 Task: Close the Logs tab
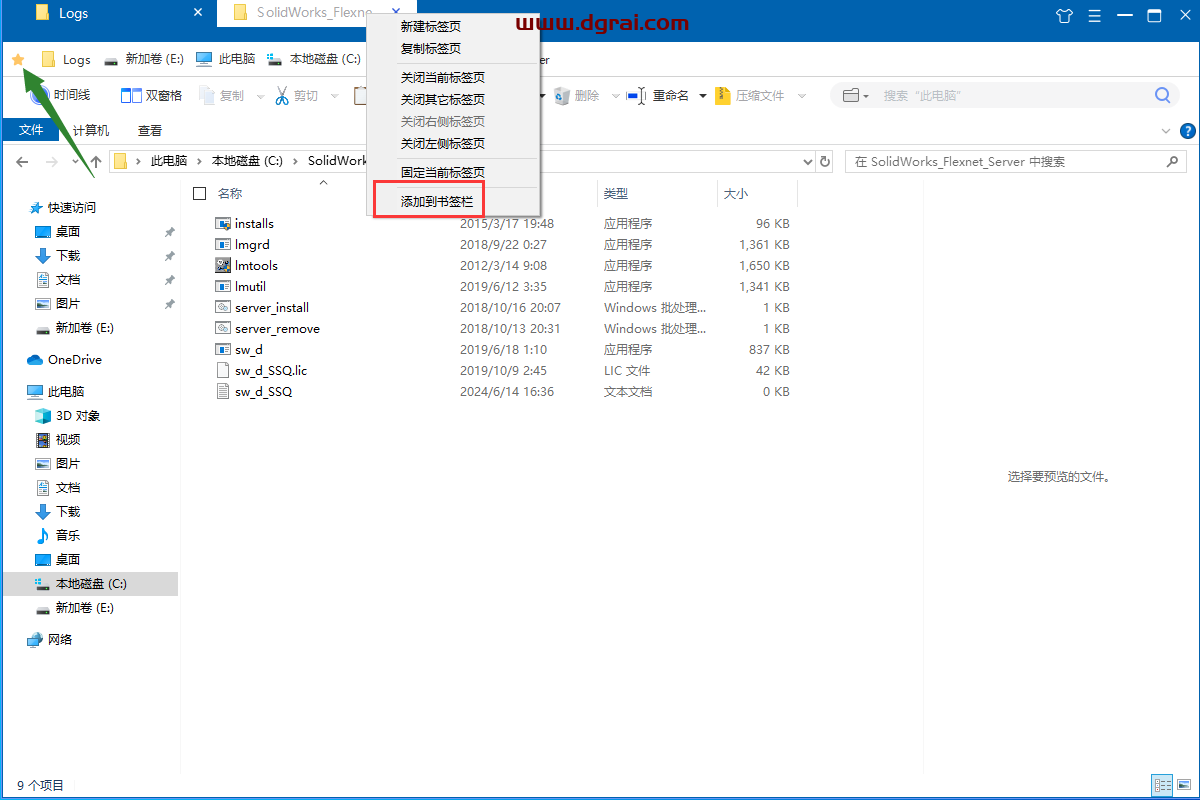coord(198,13)
